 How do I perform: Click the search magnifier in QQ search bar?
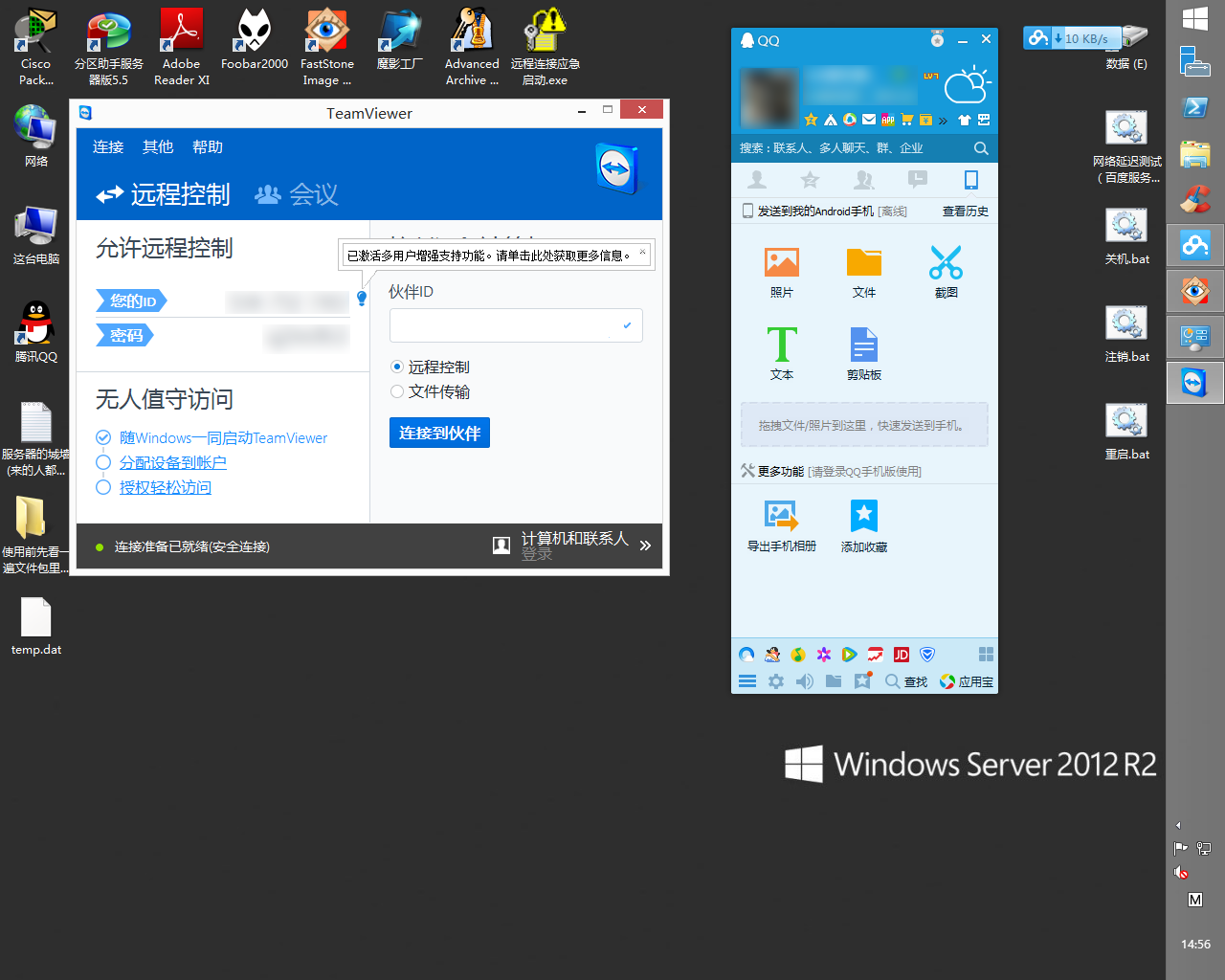981,148
